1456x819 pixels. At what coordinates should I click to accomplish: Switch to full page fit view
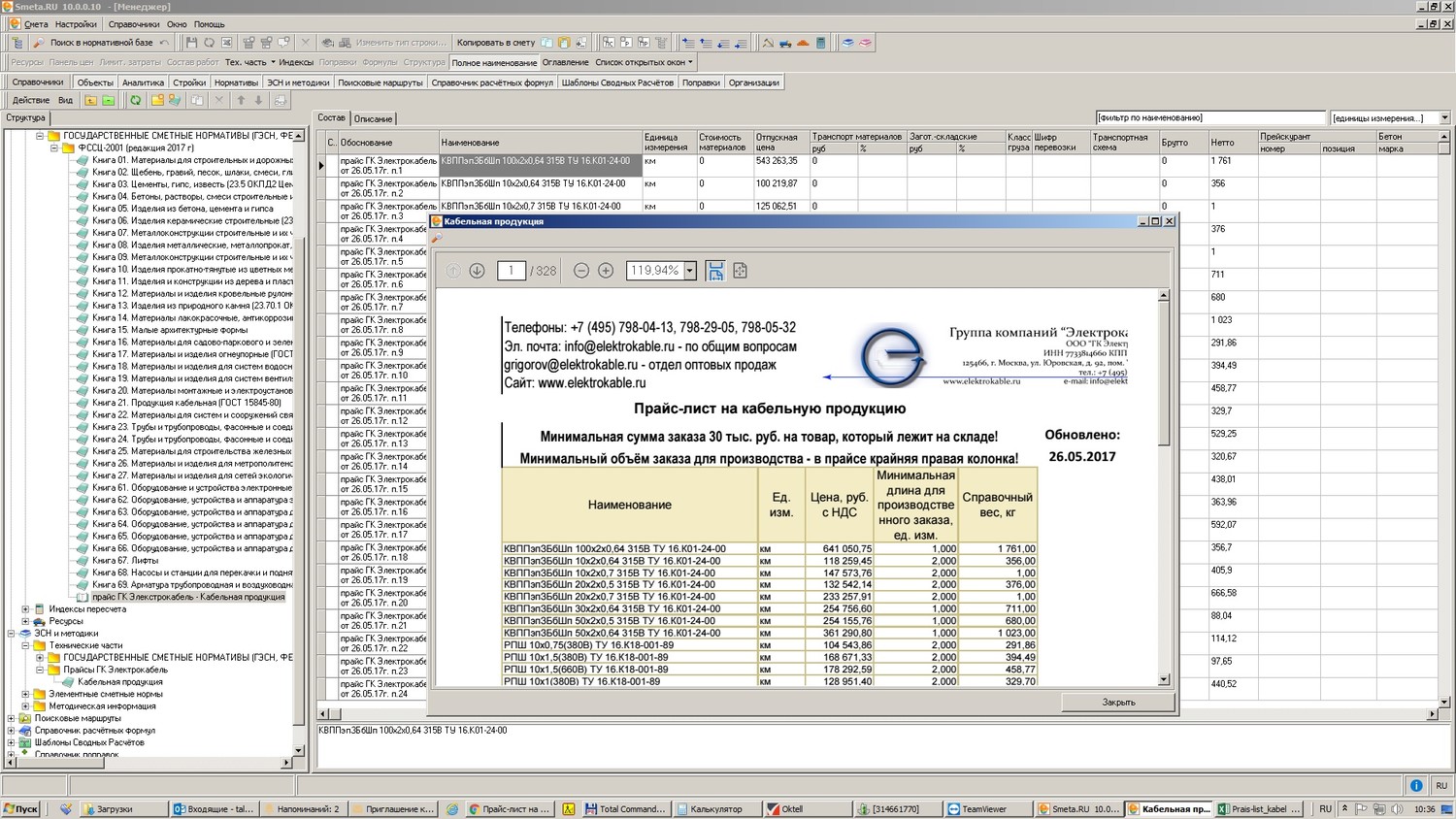pyautogui.click(x=740, y=271)
